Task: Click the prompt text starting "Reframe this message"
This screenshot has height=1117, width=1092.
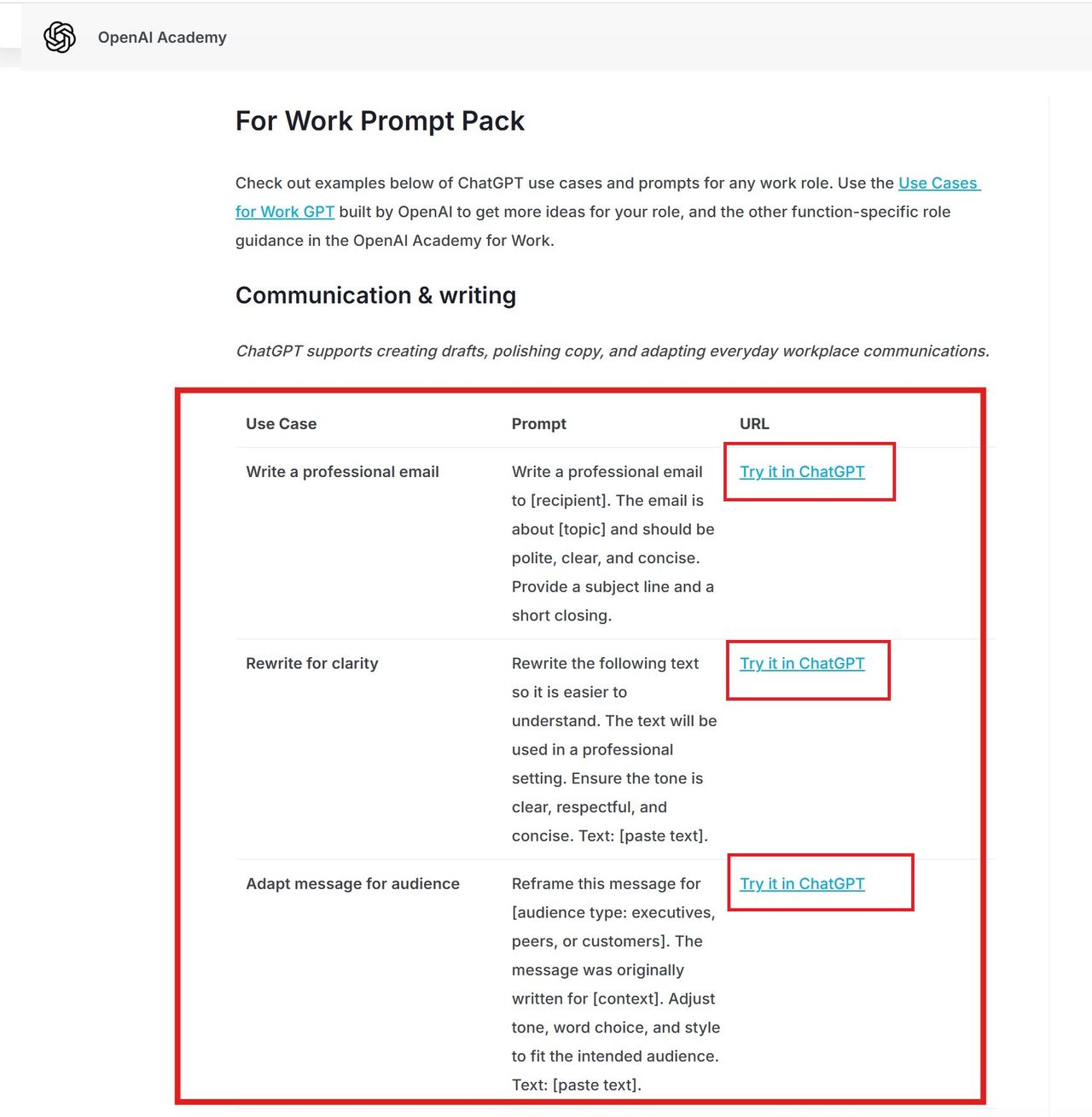Action: [614, 984]
